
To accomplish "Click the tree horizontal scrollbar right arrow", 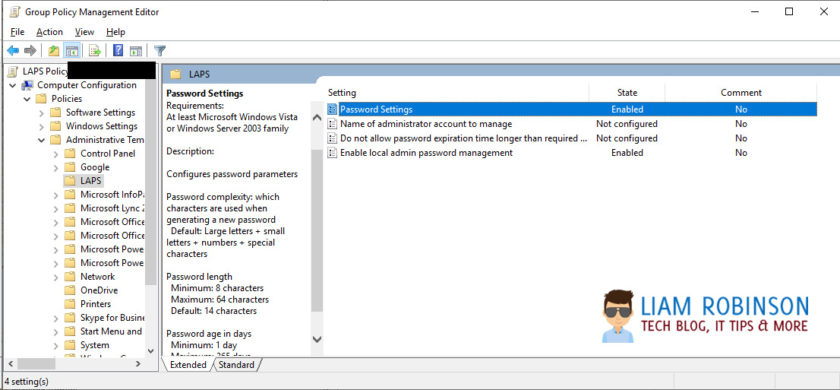I will pos(138,364).
